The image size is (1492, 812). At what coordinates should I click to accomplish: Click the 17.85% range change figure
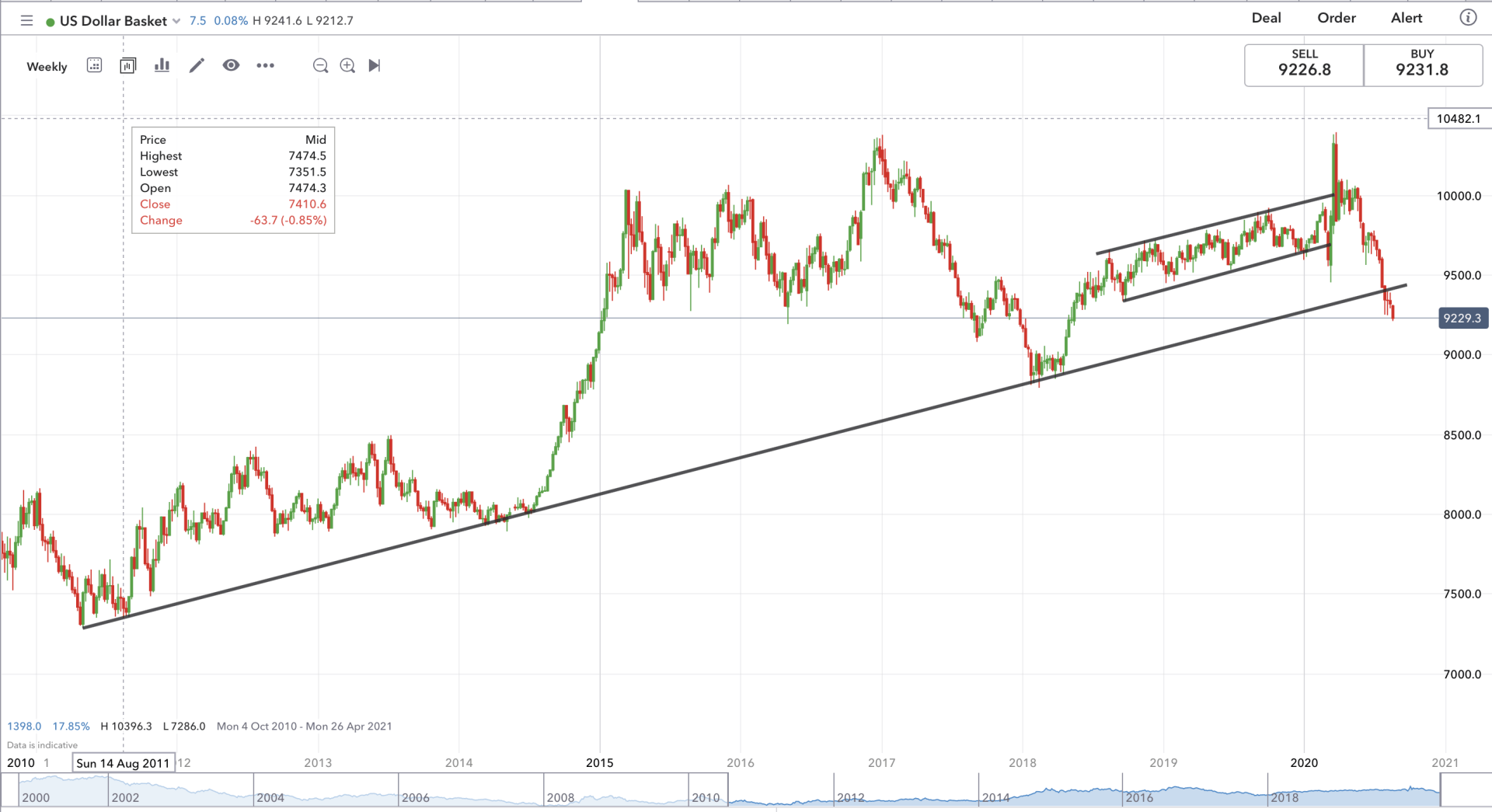click(x=71, y=727)
